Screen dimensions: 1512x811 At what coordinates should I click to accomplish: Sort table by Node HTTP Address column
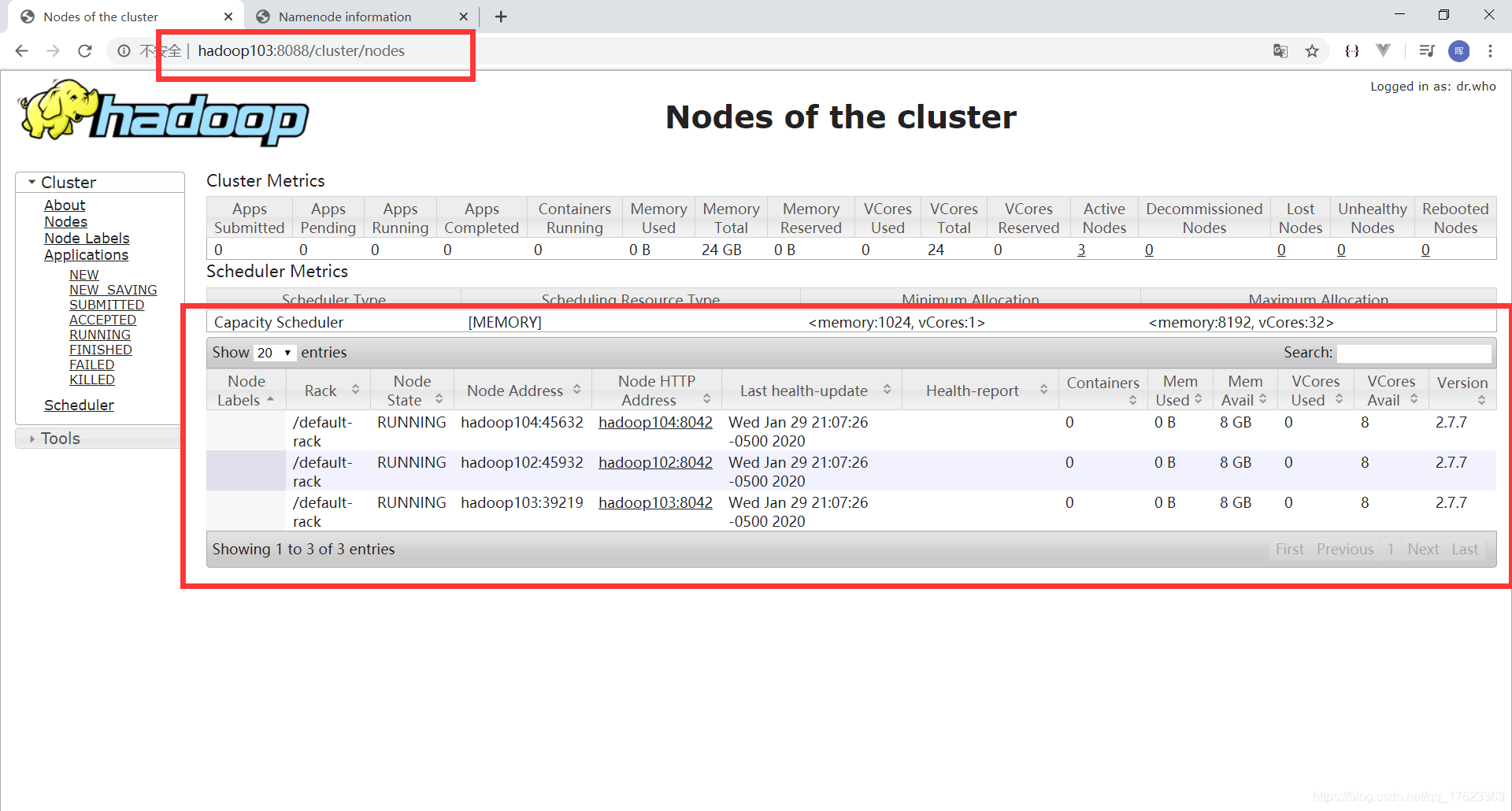pyautogui.click(x=657, y=391)
